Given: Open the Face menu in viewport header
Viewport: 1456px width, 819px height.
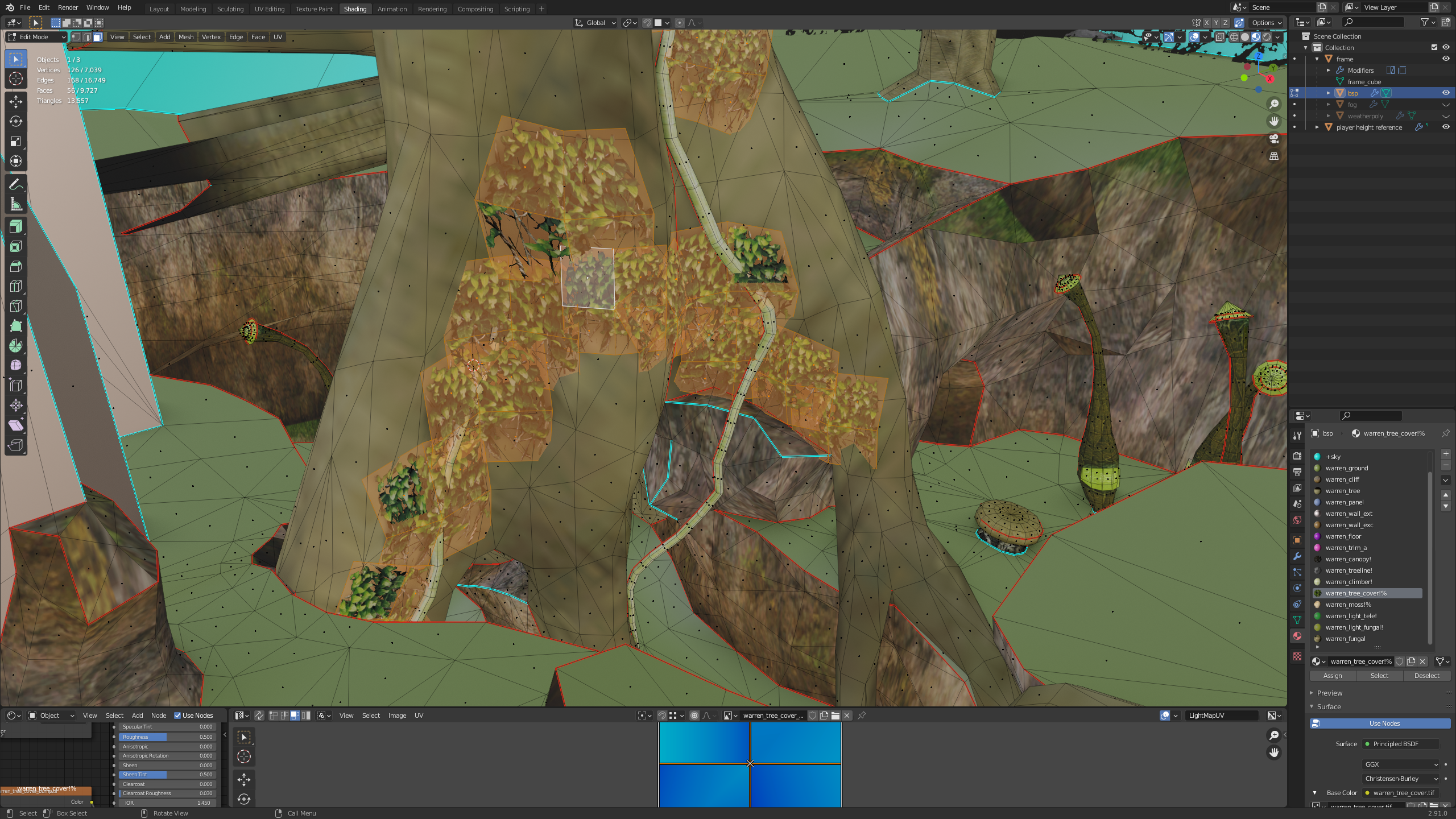Looking at the screenshot, I should pyautogui.click(x=258, y=37).
